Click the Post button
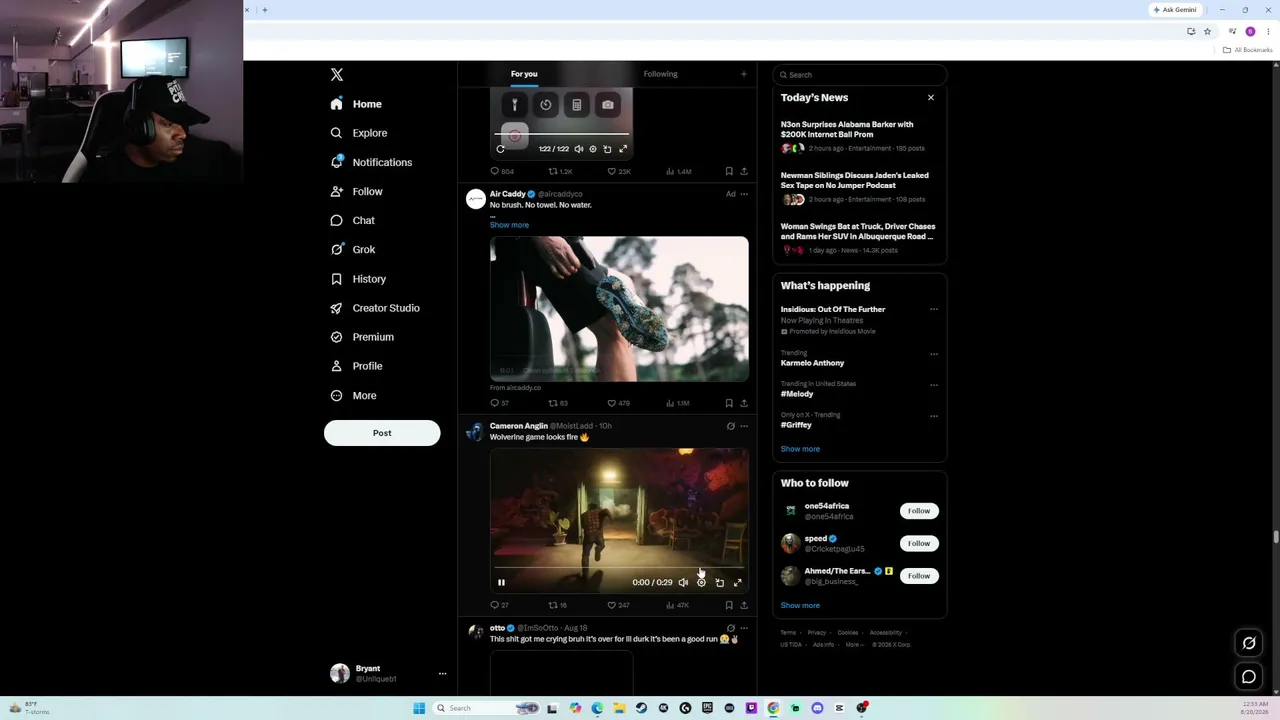Image resolution: width=1280 pixels, height=720 pixels. tap(382, 433)
